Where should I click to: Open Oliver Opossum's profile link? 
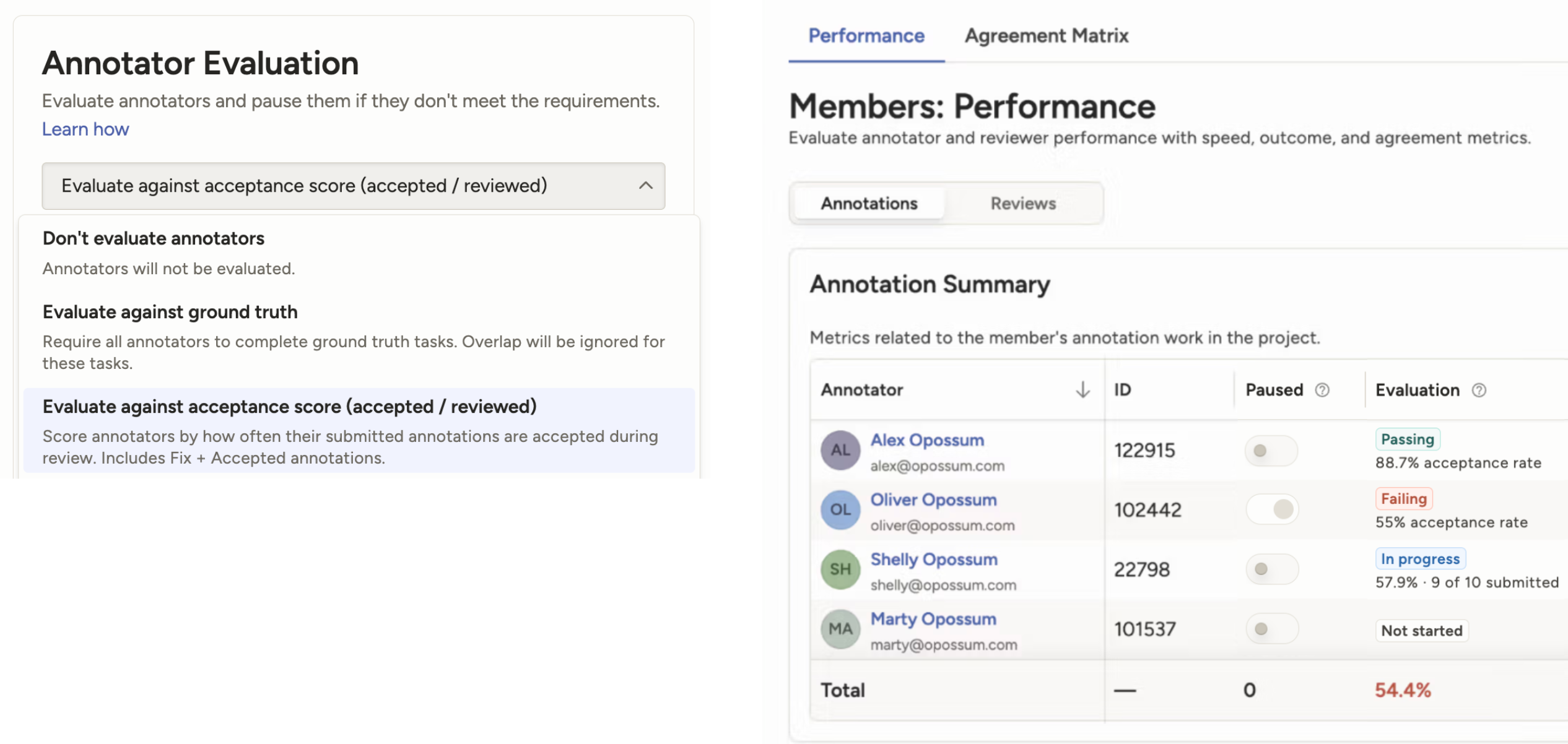click(933, 500)
